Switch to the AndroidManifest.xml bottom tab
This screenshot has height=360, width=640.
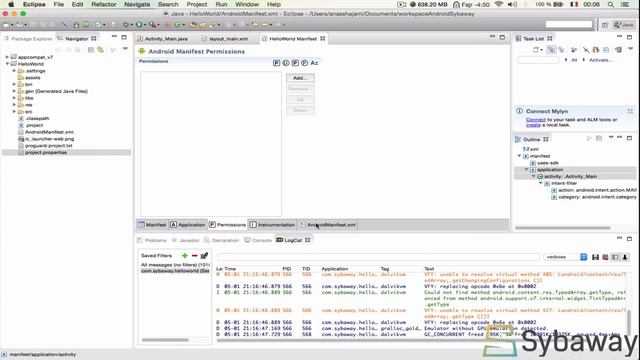(x=328, y=224)
